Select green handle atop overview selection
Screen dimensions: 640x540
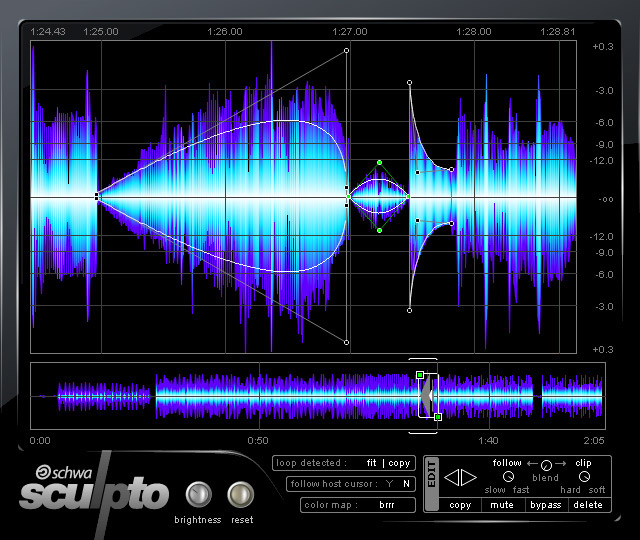(420, 375)
